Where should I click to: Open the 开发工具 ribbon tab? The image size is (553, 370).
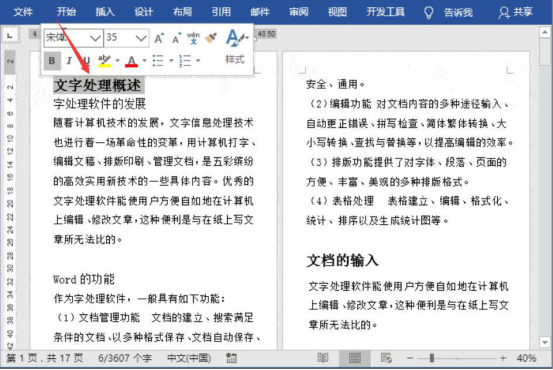click(x=385, y=12)
